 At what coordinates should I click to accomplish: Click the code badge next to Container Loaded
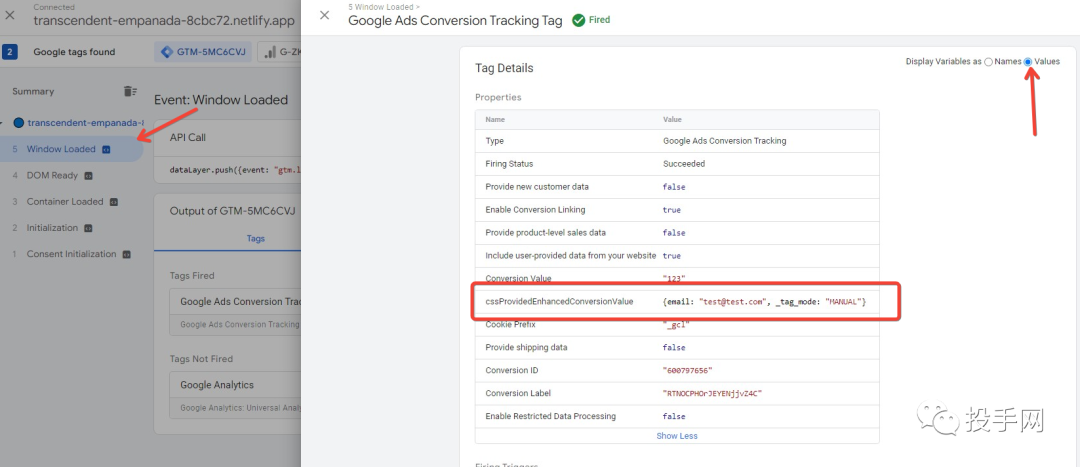coord(113,202)
